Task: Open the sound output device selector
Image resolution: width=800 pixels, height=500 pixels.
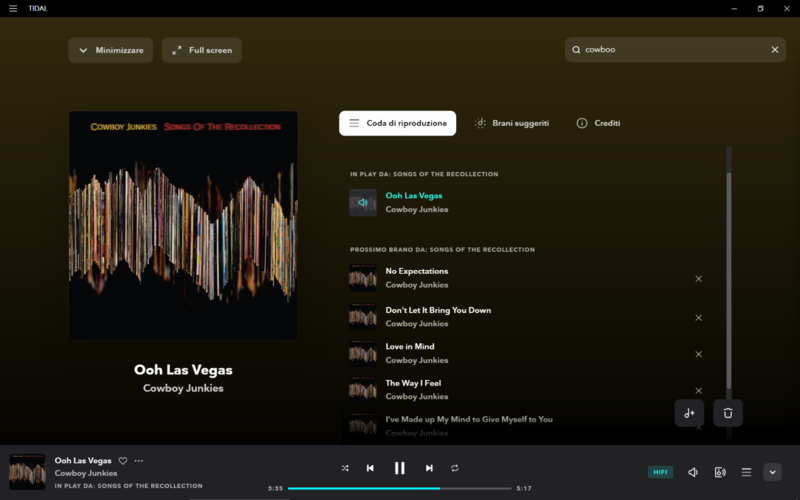Action: pos(720,472)
